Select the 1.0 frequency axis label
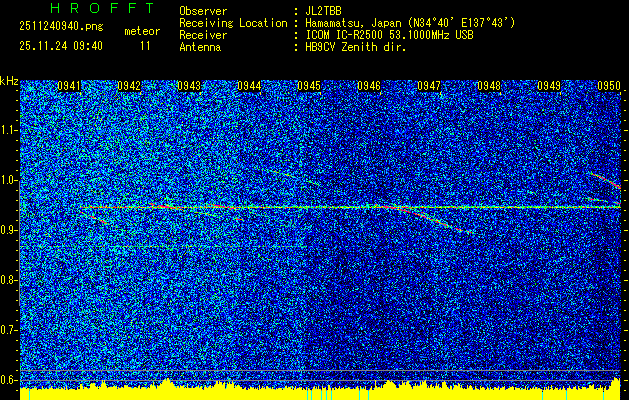The height and width of the screenshot is (400, 629). point(9,180)
